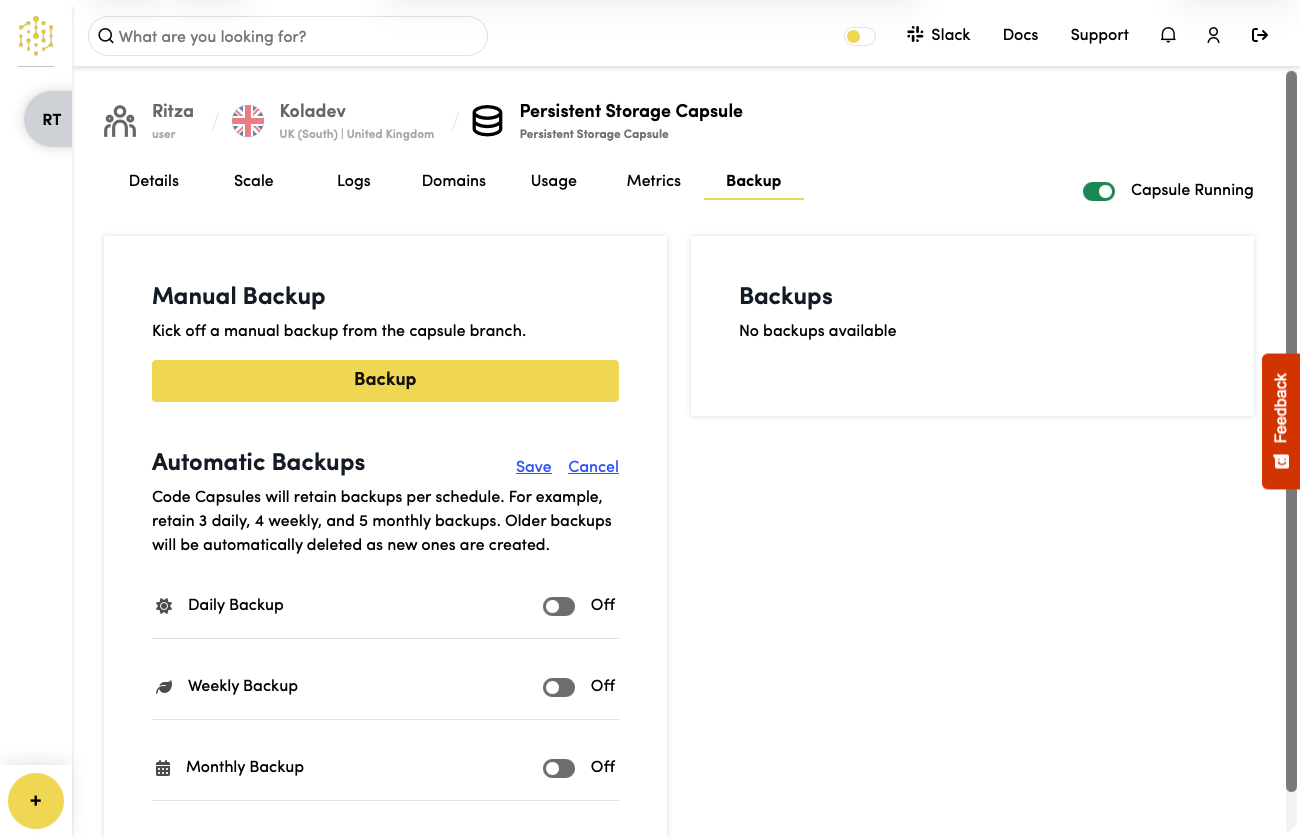Click the Code Capsules logo in the sidebar
Screen dimensions: 1300x837
35,36
